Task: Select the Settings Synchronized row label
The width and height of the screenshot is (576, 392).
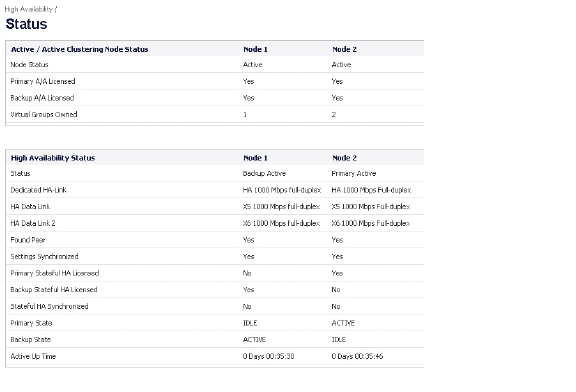Action: (44, 256)
